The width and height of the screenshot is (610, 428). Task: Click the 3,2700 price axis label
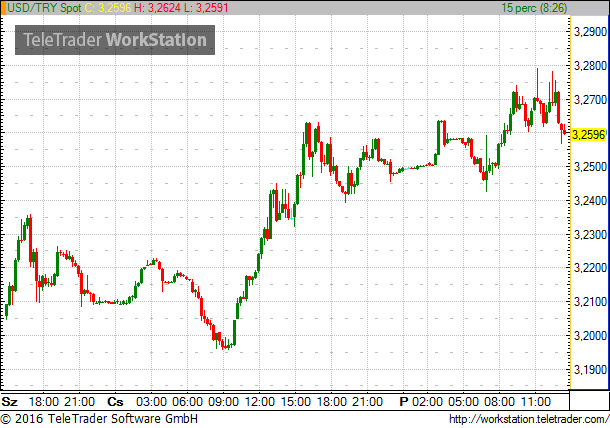click(590, 99)
